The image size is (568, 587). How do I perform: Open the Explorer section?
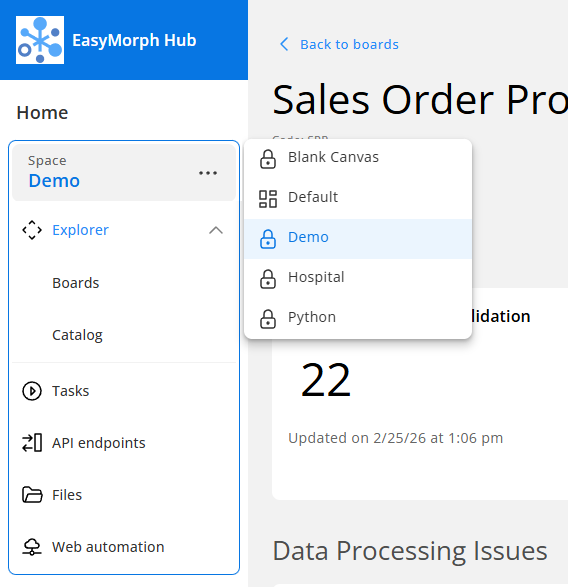pyautogui.click(x=81, y=230)
